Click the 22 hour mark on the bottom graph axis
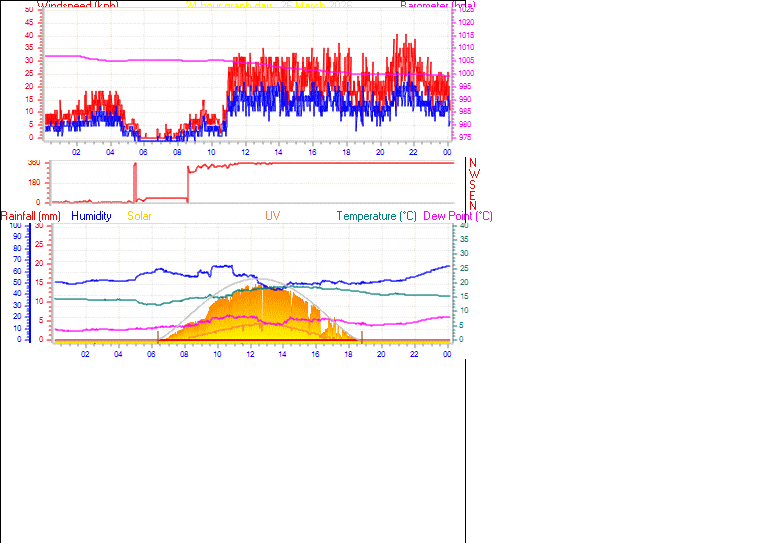The width and height of the screenshot is (761, 543). pos(414,354)
